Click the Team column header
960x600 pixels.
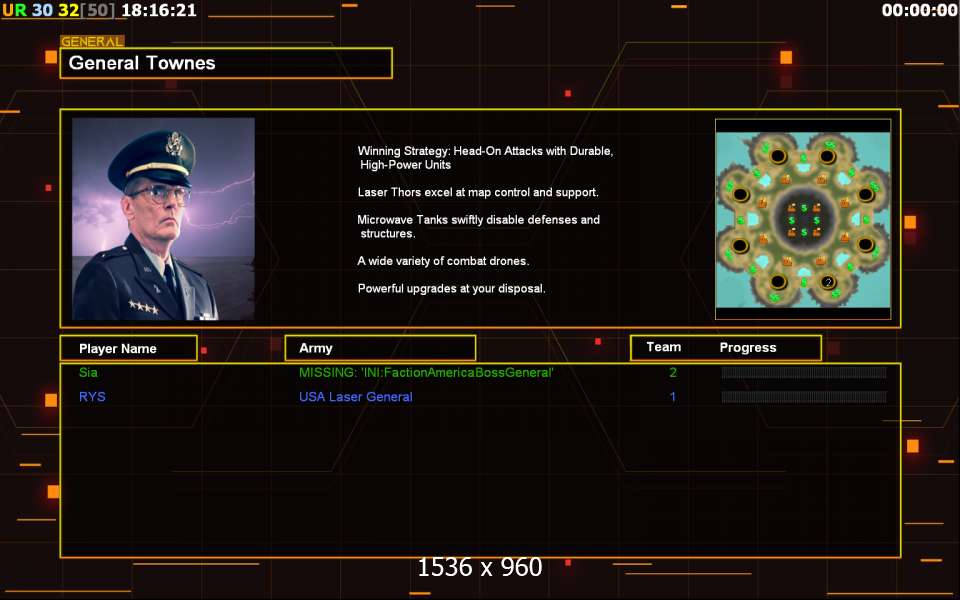tap(664, 347)
